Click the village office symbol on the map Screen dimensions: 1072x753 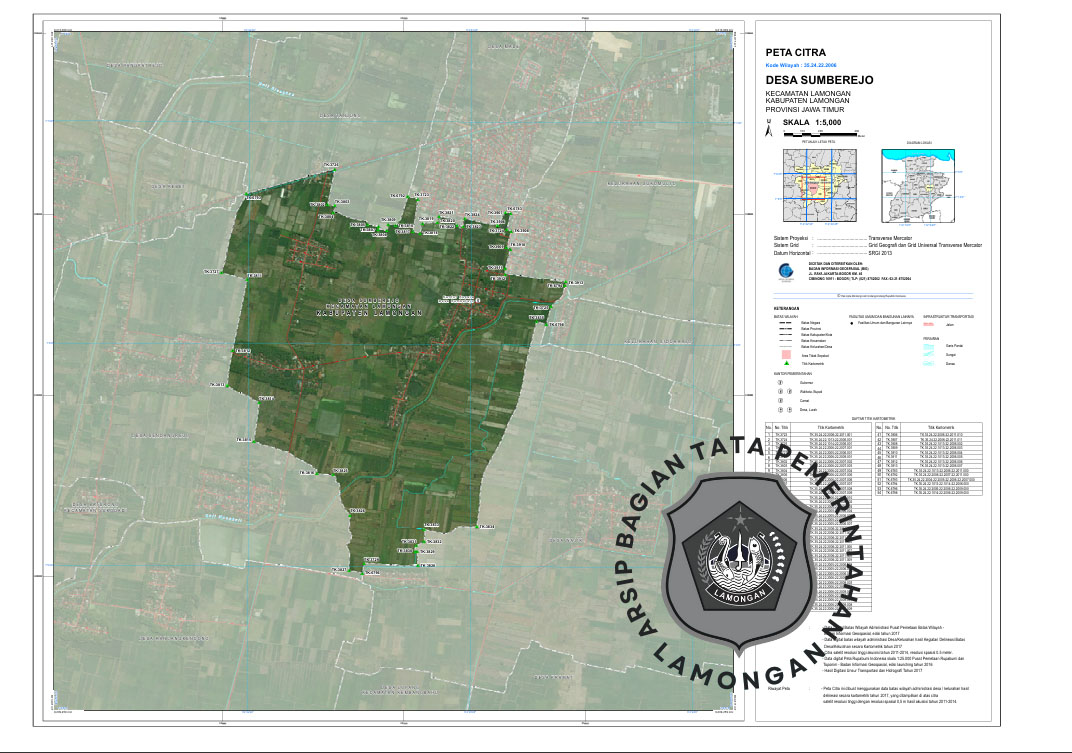[x=478, y=298]
